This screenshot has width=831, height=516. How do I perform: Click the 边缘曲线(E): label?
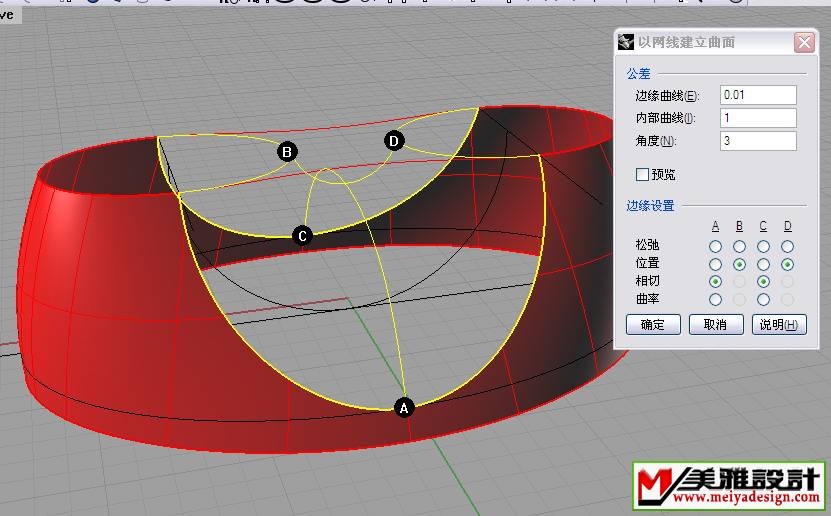[x=667, y=96]
